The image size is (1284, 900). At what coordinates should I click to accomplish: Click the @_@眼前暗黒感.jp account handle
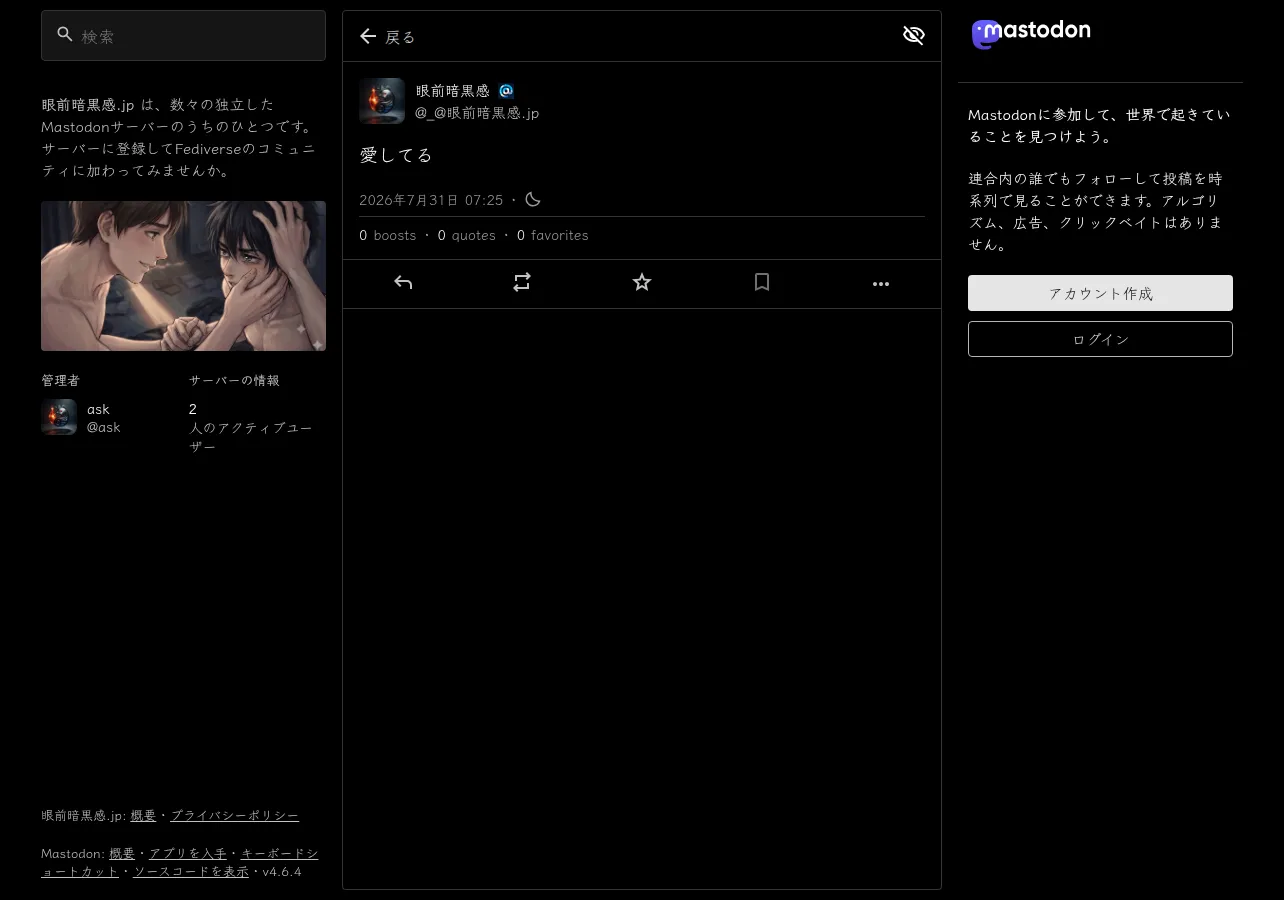477,113
